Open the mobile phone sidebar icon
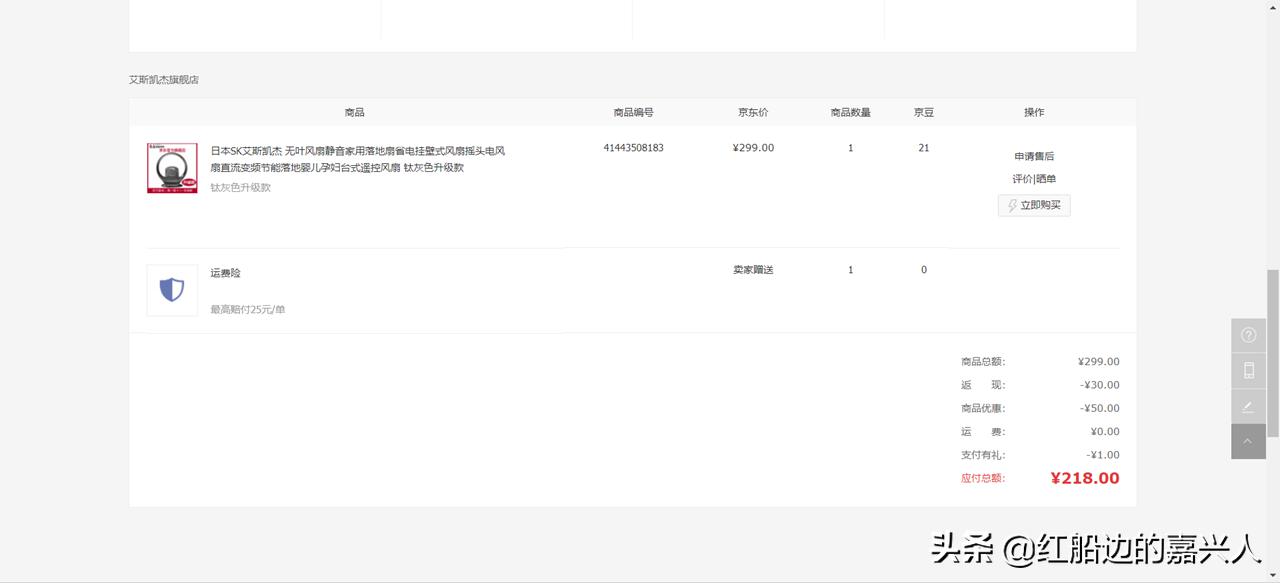This screenshot has height=583, width=1280. pyautogui.click(x=1248, y=370)
